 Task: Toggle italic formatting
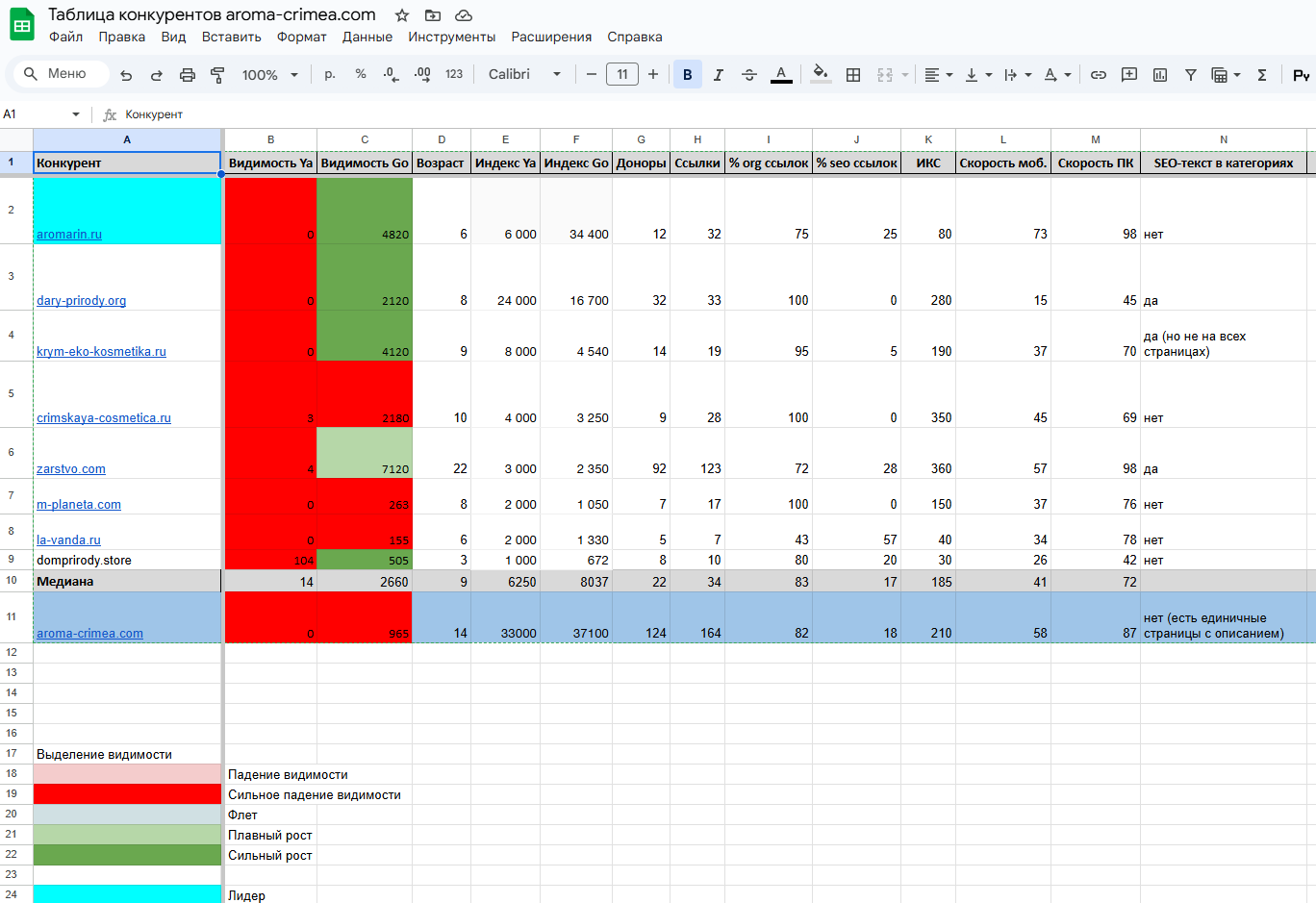(719, 74)
